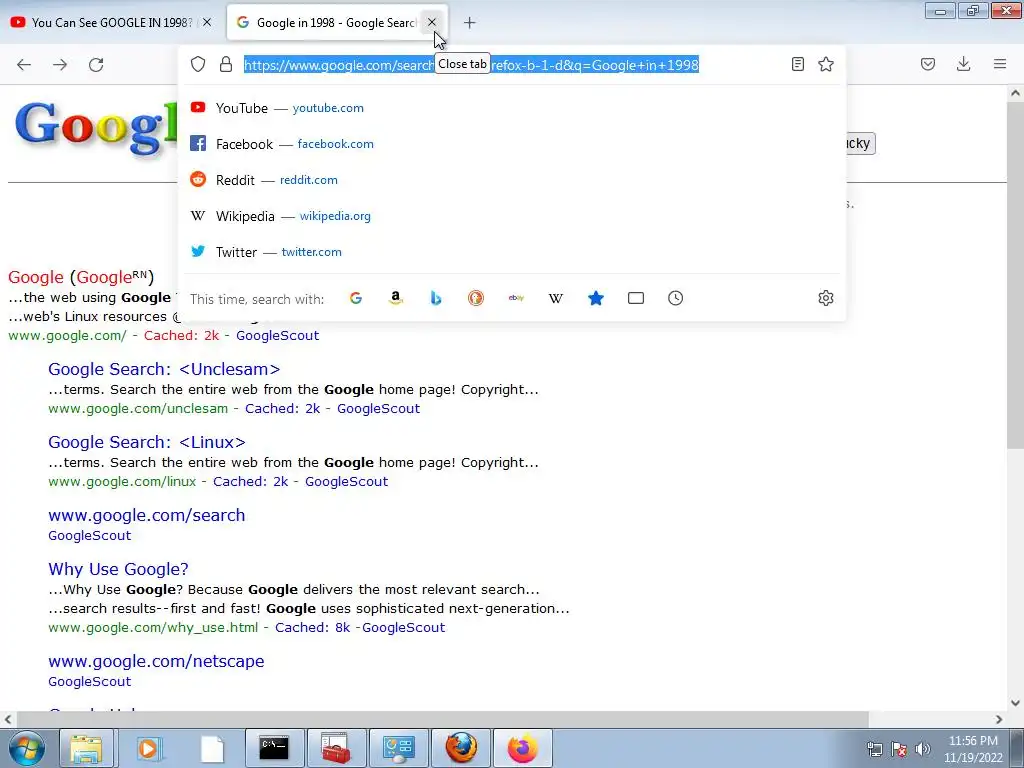Open search settings gear icon
1024x768 pixels.
(x=825, y=298)
